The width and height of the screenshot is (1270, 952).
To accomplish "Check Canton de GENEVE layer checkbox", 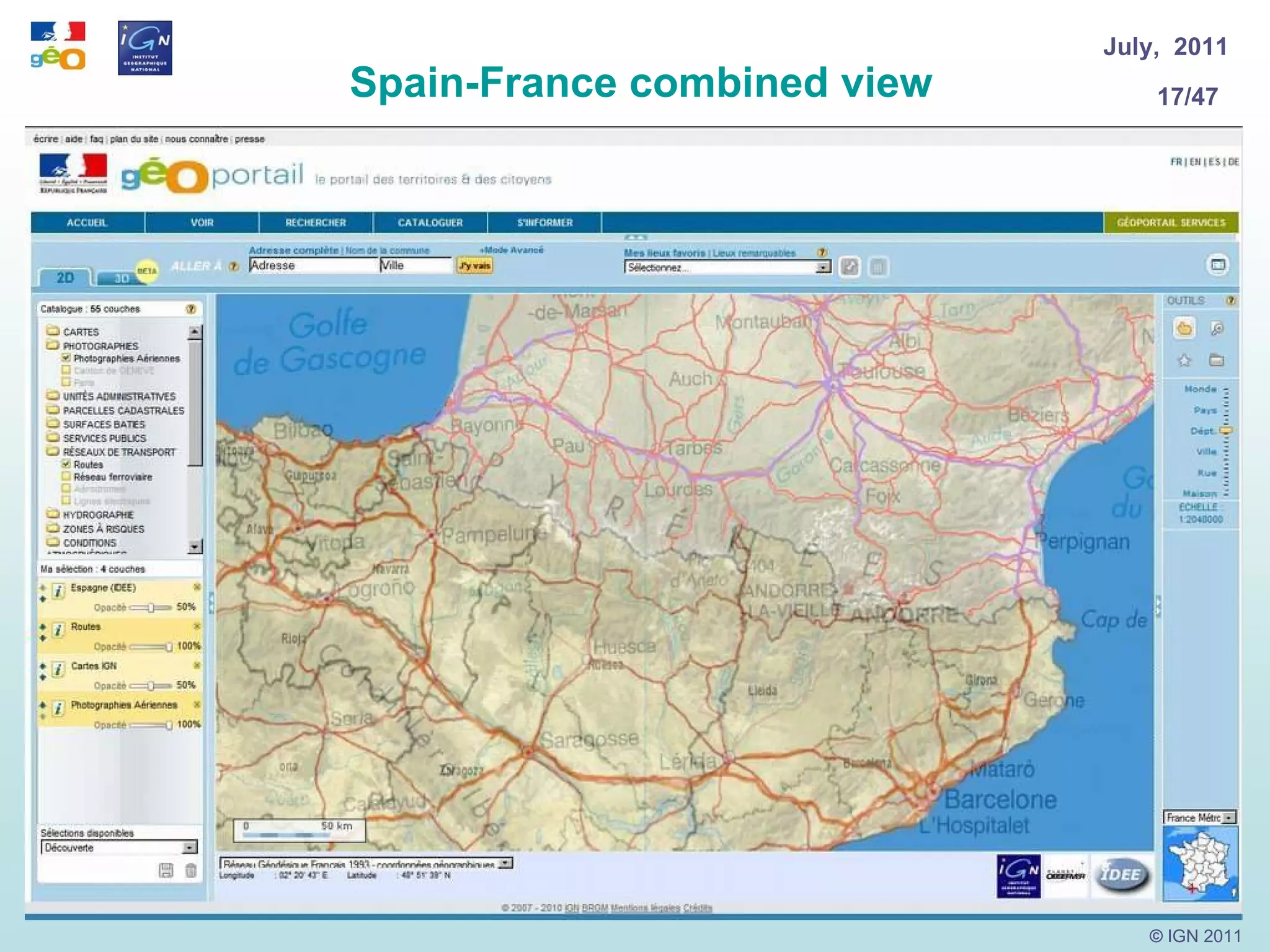I will click(x=66, y=370).
